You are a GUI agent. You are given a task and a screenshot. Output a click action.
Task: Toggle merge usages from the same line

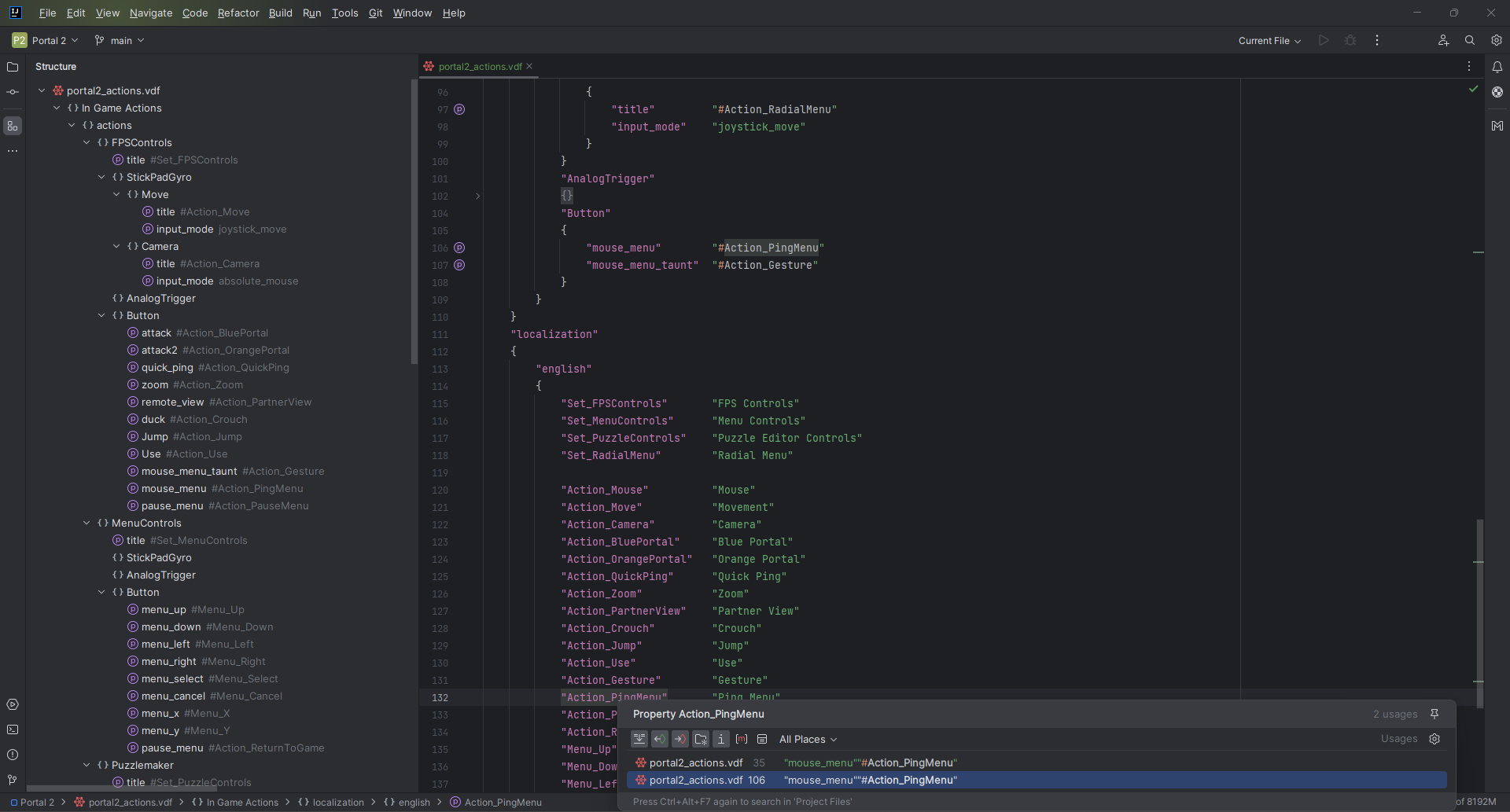point(639,739)
